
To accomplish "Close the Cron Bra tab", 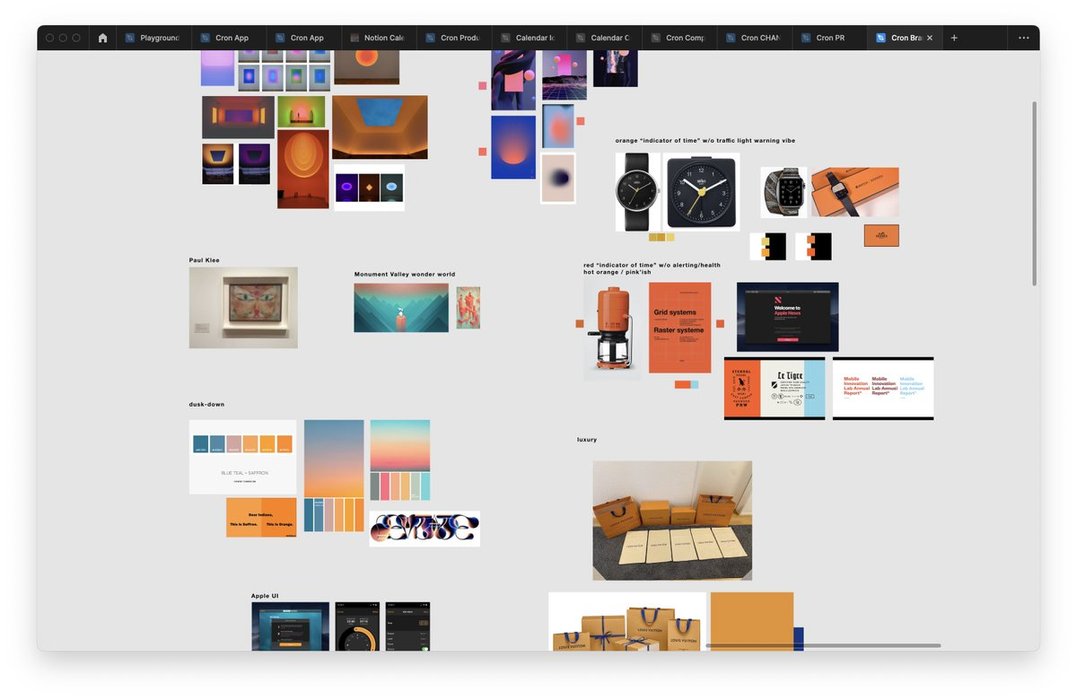I will click(x=930, y=38).
